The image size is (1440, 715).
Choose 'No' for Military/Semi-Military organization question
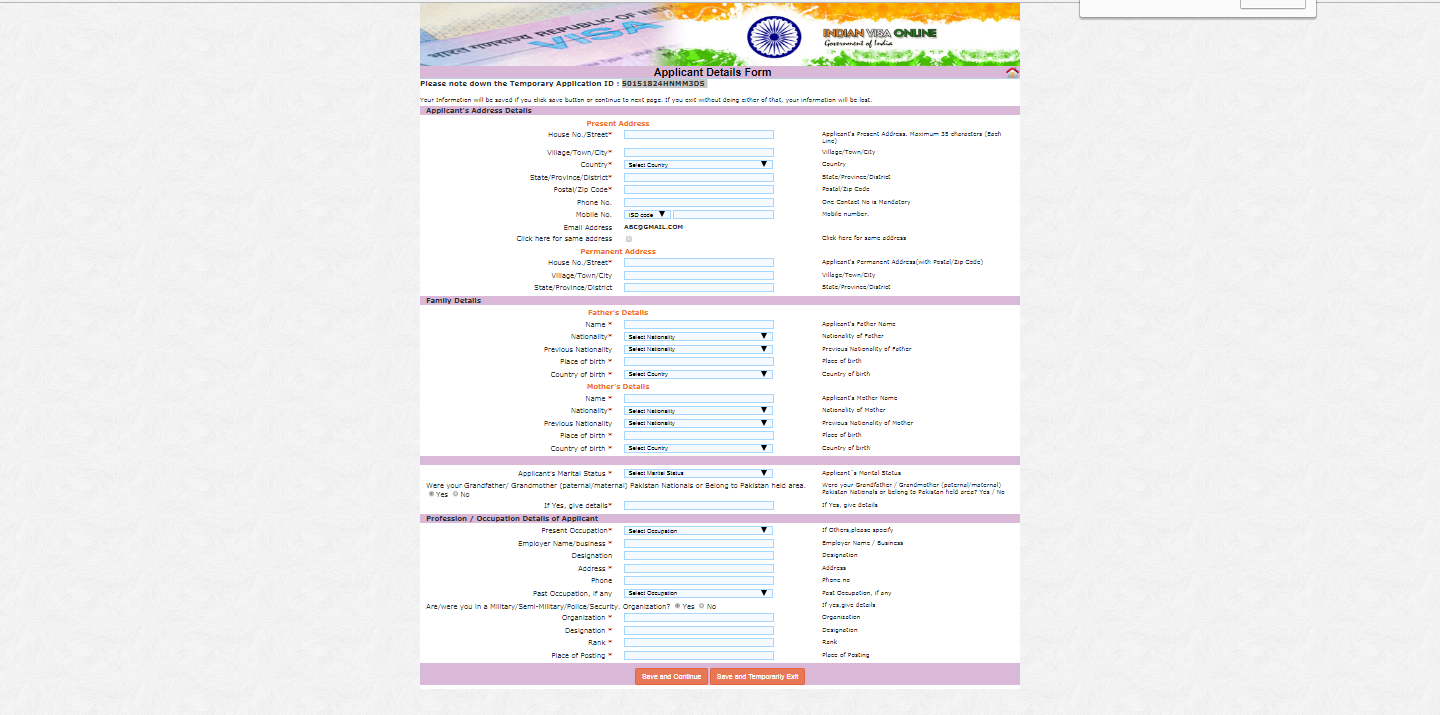coord(702,606)
